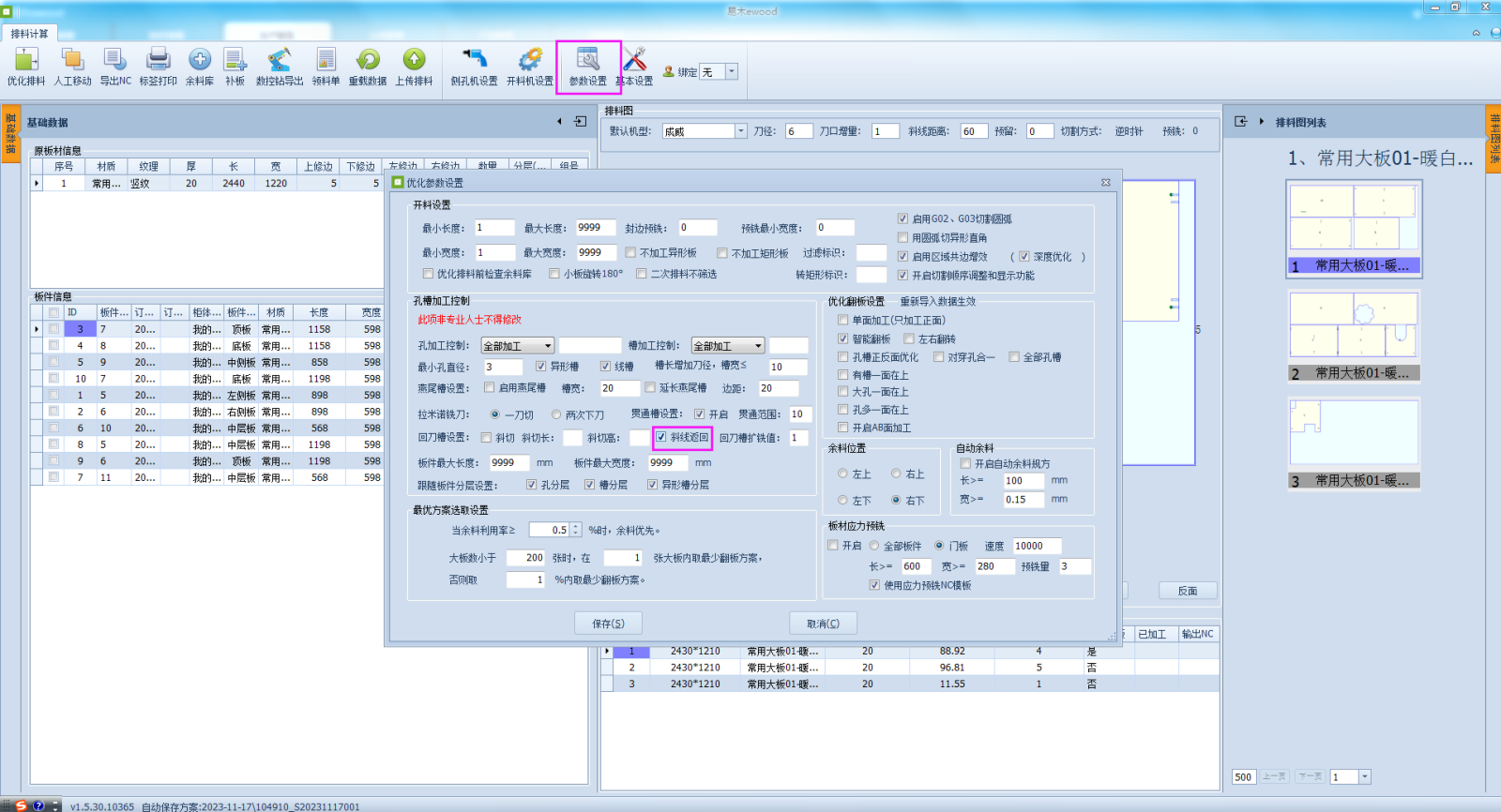Open page number dropdown at bottom right

pyautogui.click(x=1365, y=776)
